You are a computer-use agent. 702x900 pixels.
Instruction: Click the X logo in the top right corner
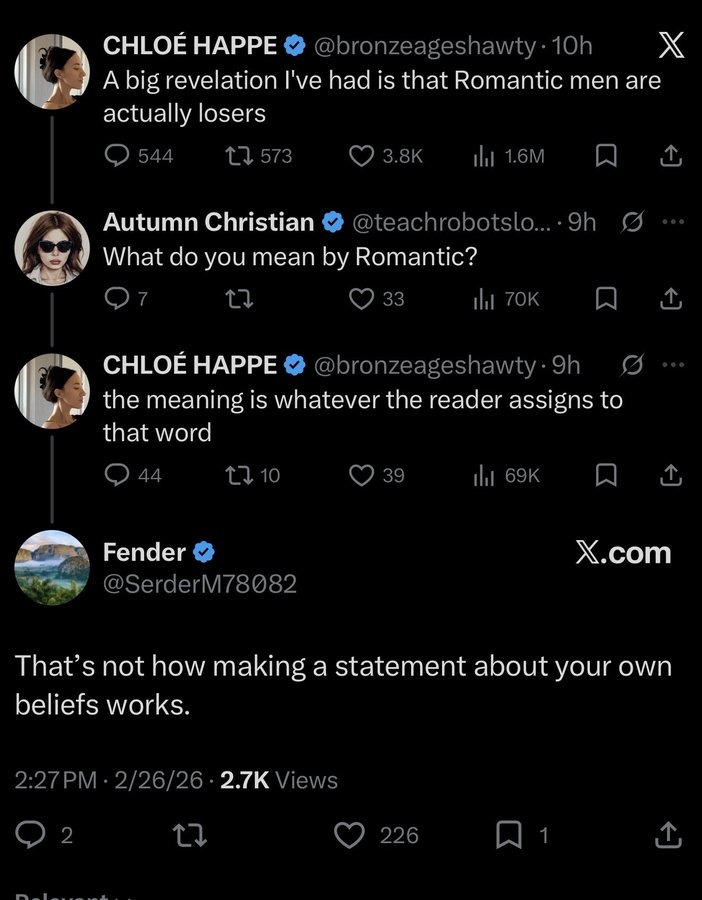click(x=671, y=45)
